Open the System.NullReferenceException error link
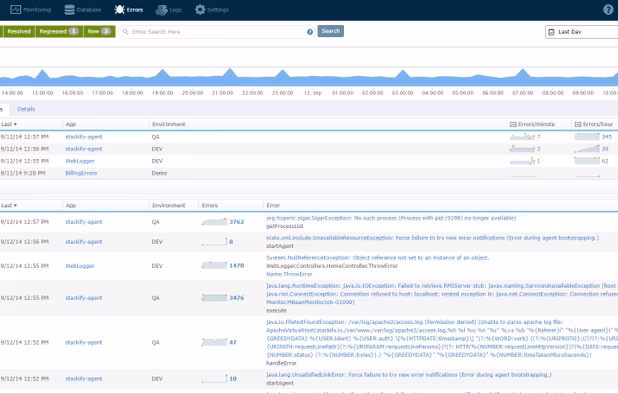Screen dimensions: 618x394 pyautogui.click(x=378, y=258)
